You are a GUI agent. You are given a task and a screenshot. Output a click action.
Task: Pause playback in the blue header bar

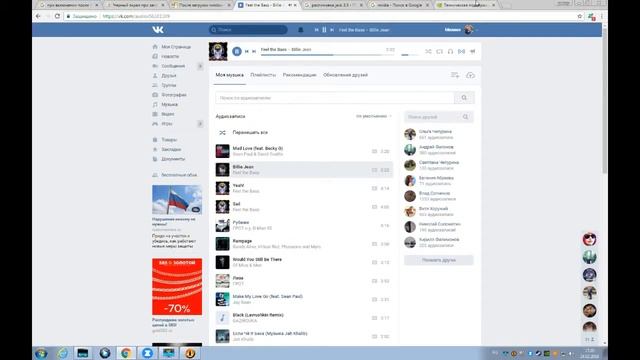point(324,30)
